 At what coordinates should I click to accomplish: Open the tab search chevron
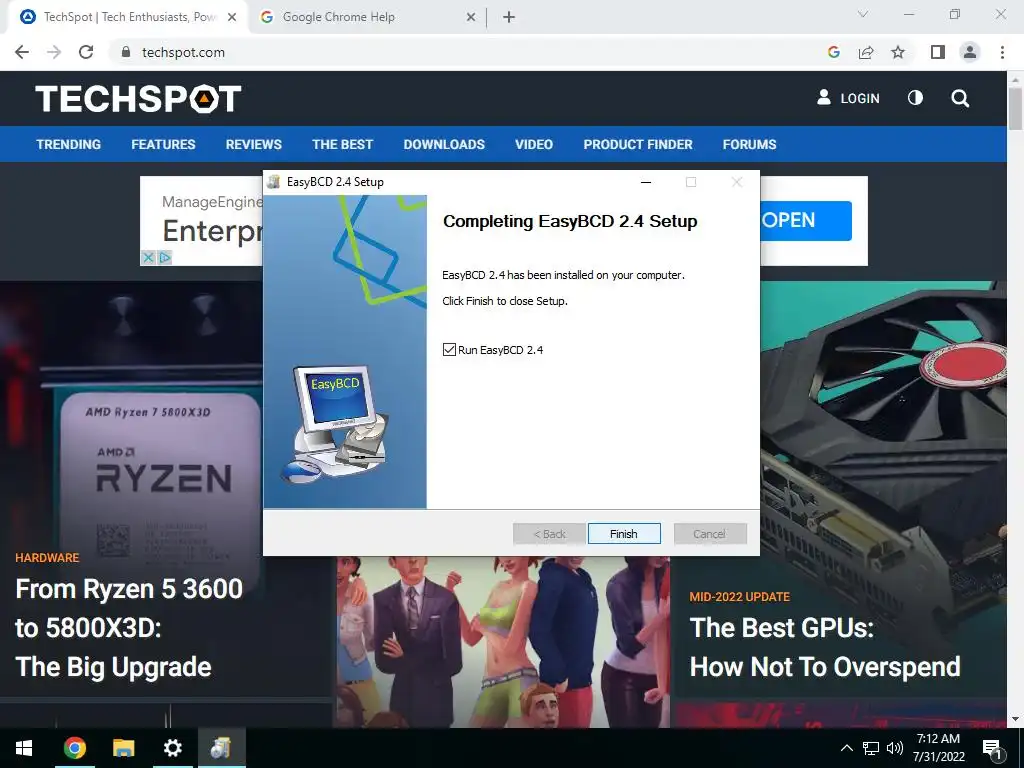863,14
